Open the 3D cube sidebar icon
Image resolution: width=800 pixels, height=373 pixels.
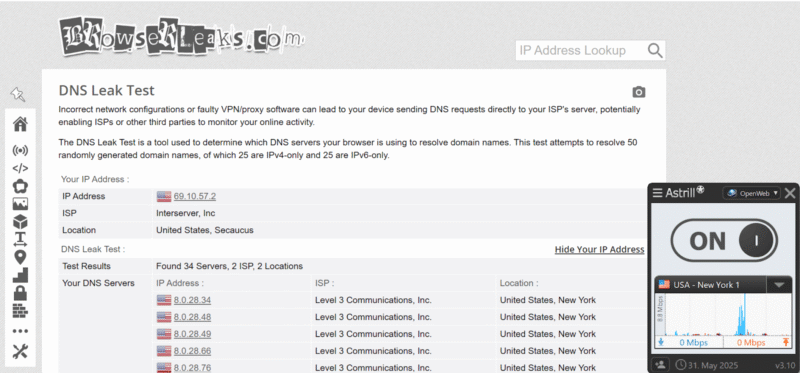(20, 222)
